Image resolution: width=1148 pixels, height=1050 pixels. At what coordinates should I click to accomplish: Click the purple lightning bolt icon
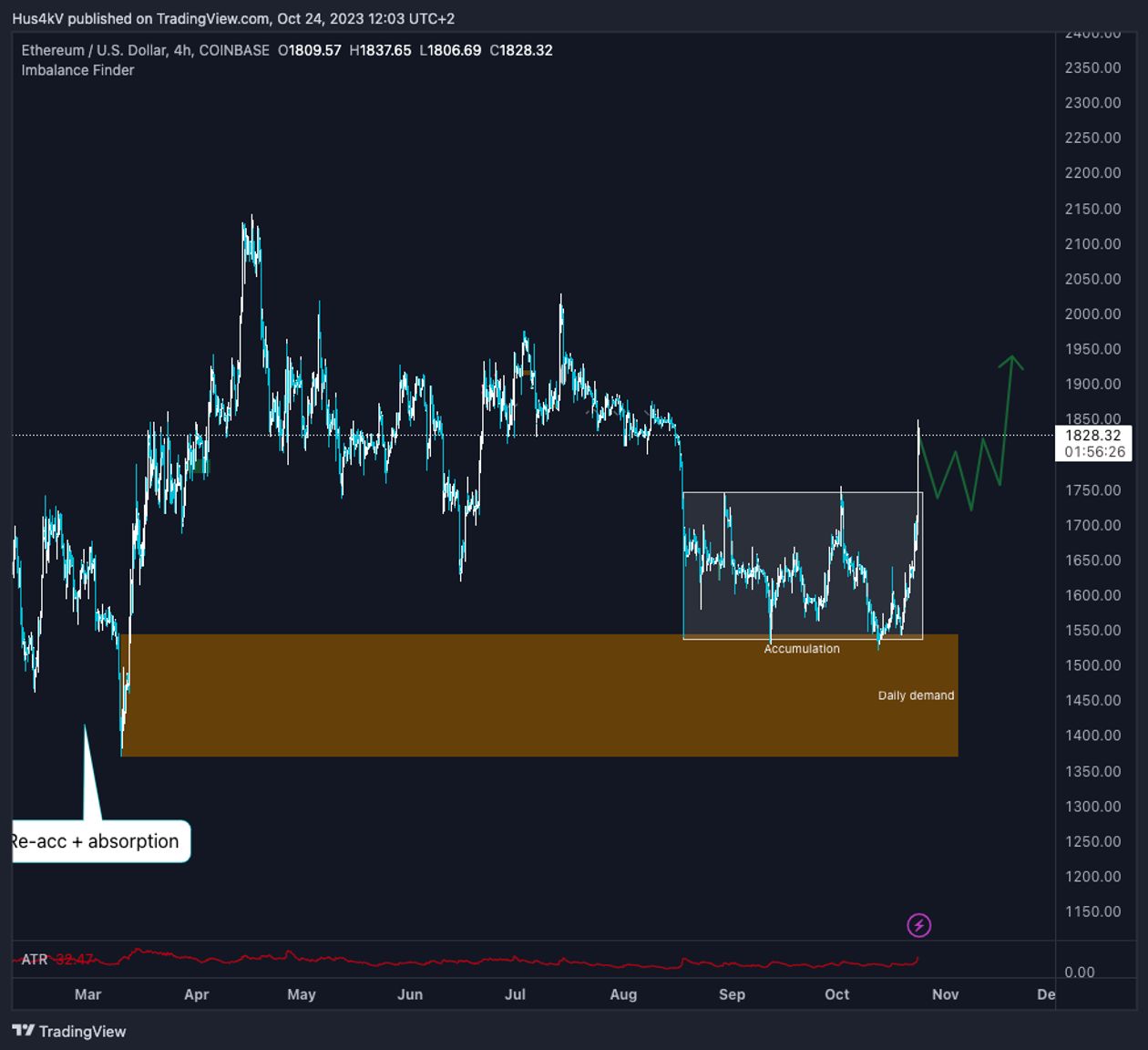tap(918, 925)
